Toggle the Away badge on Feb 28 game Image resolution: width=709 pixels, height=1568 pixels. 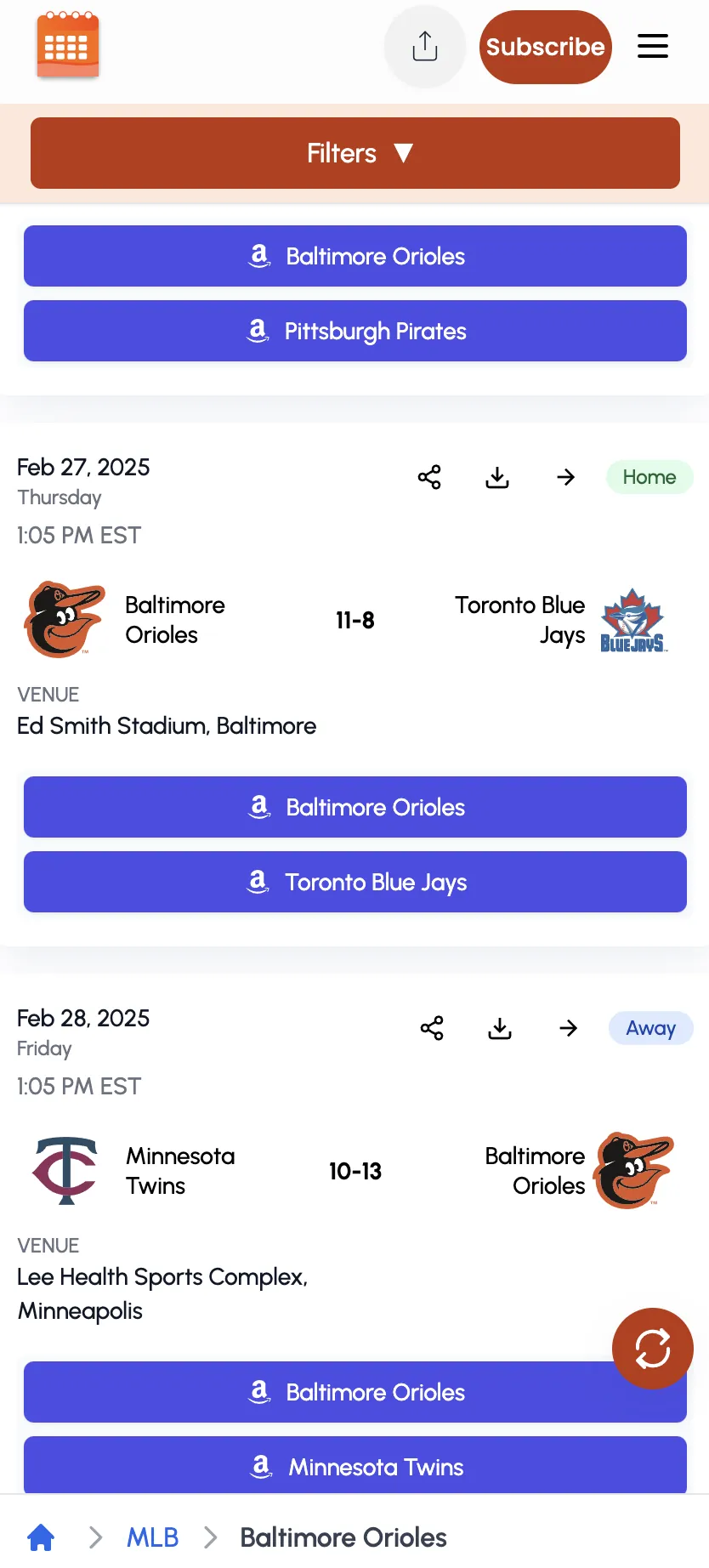(650, 1028)
